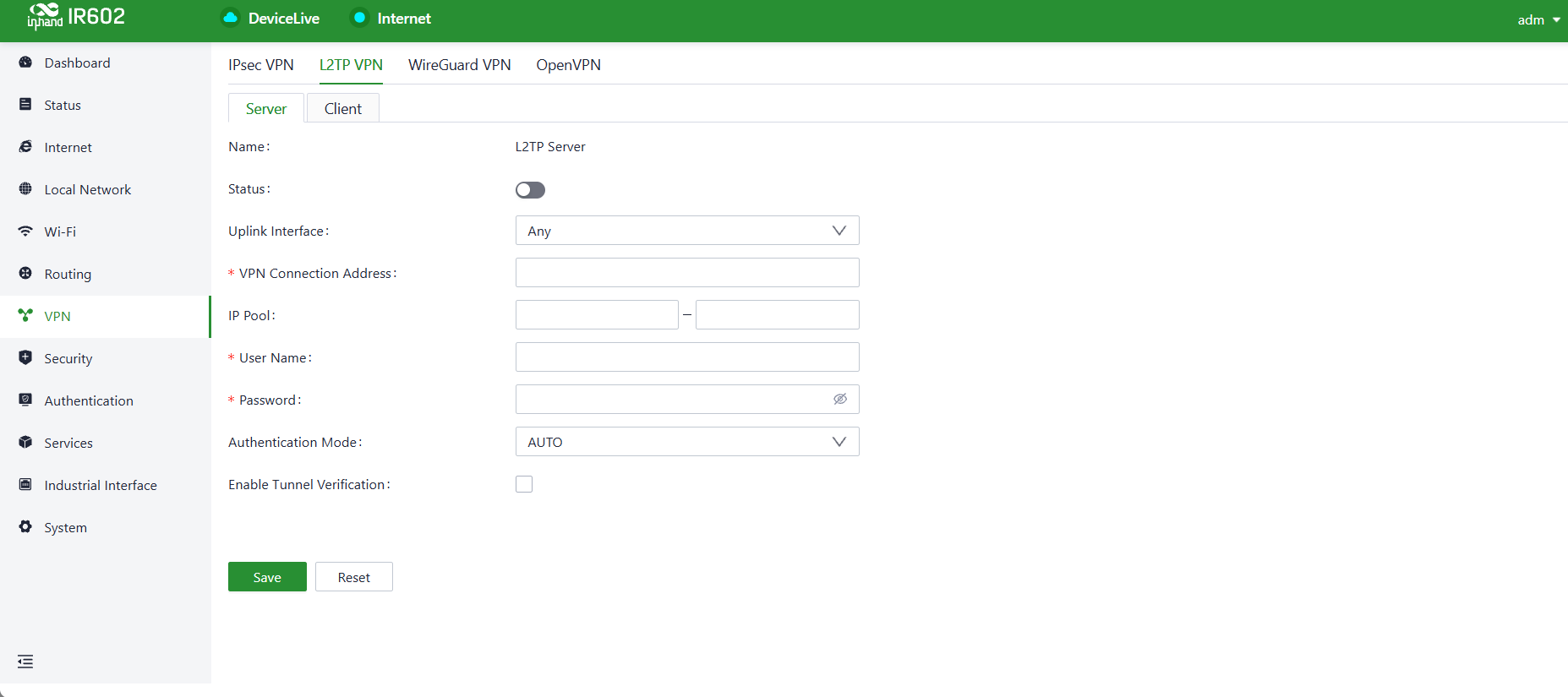Click the DeviceLive cloud status icon

coord(230,18)
